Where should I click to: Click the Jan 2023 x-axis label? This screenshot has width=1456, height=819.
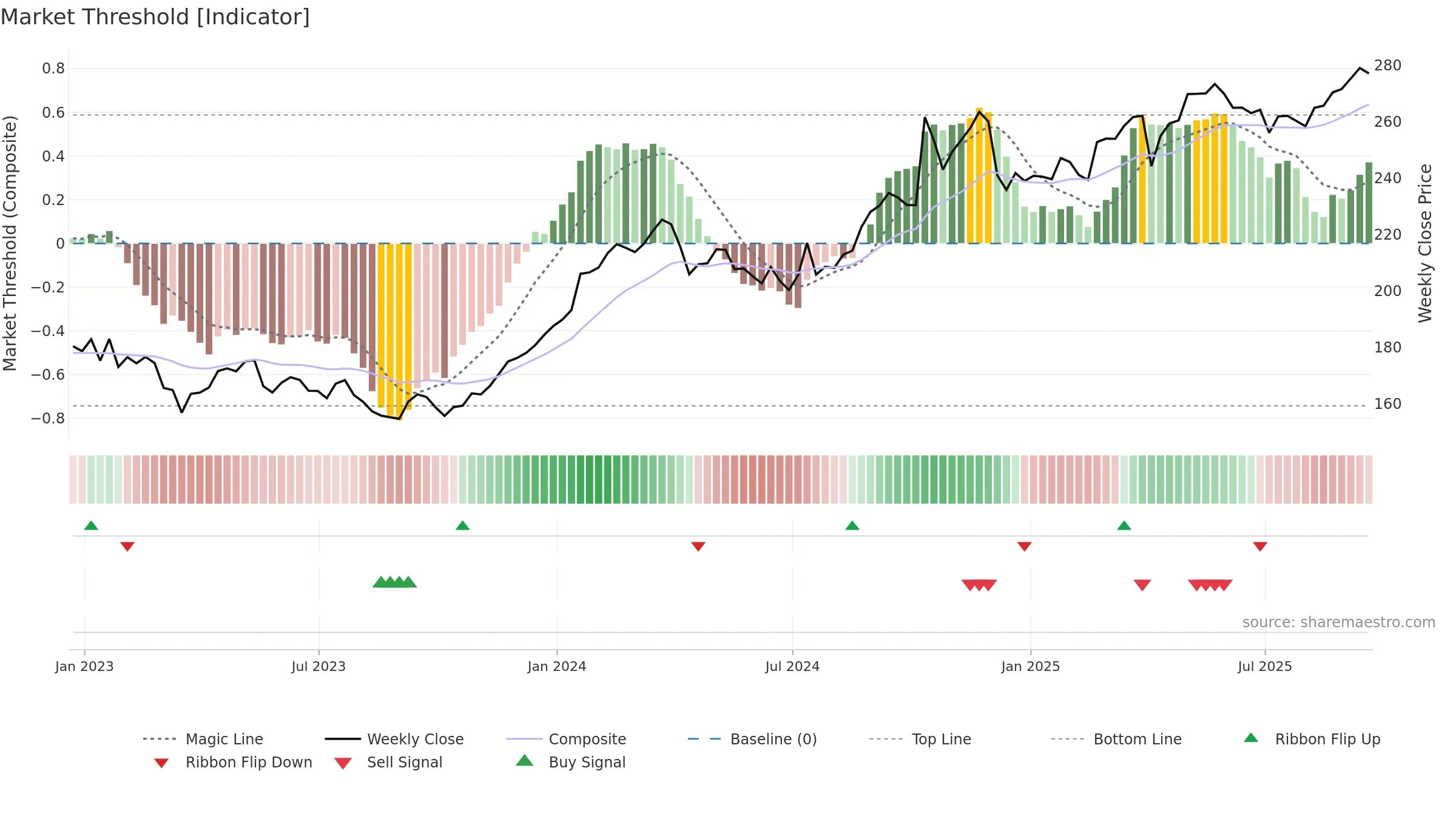click(84, 666)
